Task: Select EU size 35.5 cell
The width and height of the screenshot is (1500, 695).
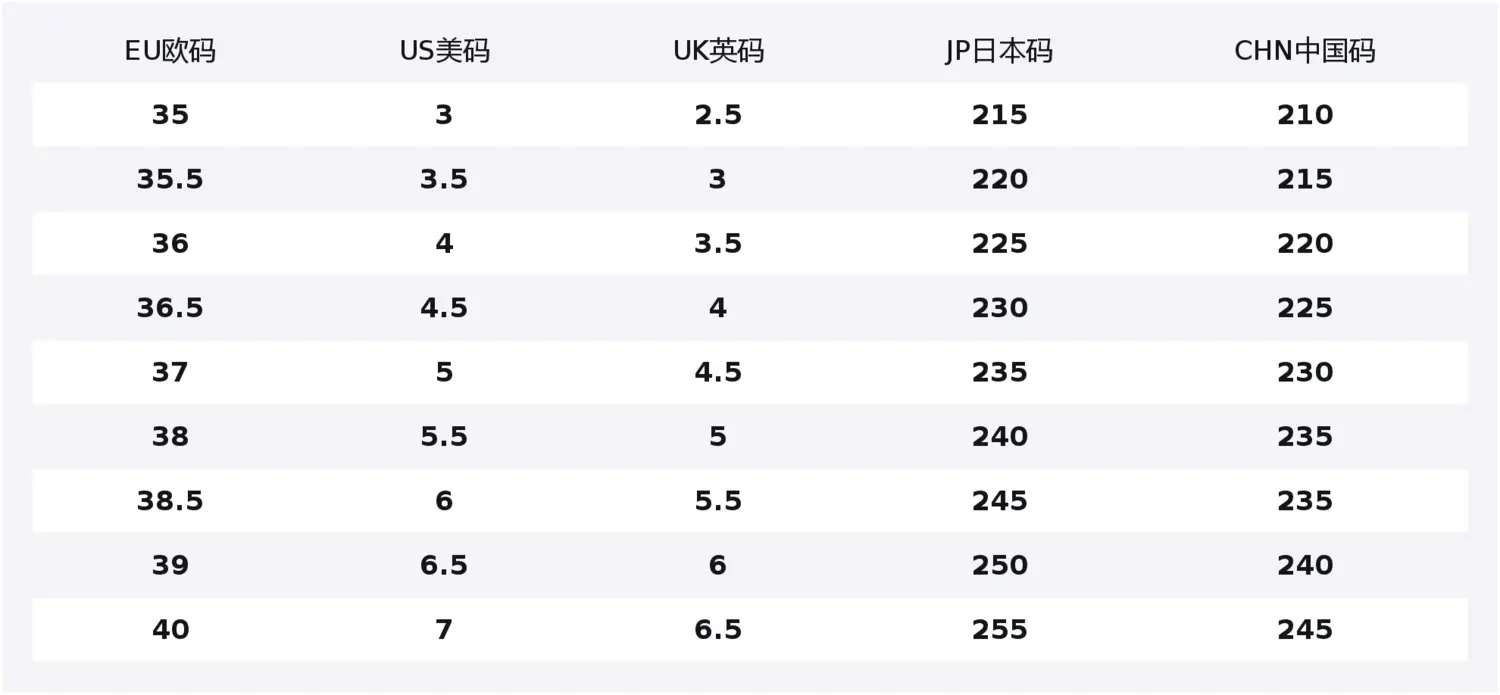Action: click(x=170, y=179)
